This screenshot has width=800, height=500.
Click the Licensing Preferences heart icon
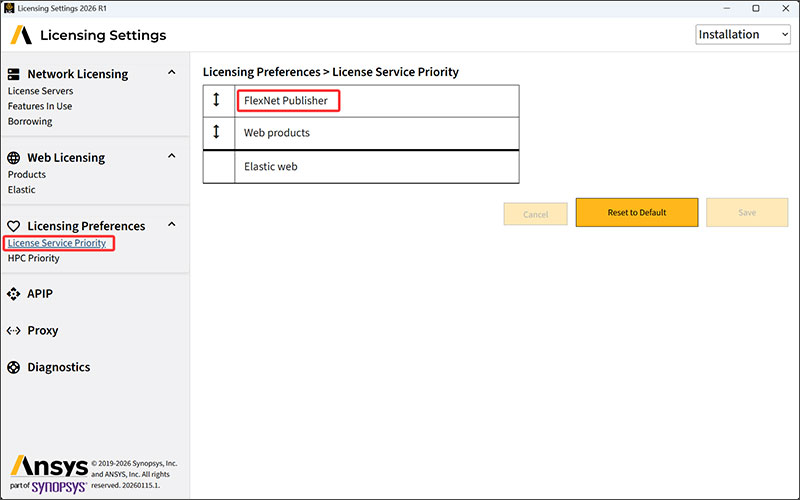(x=14, y=226)
